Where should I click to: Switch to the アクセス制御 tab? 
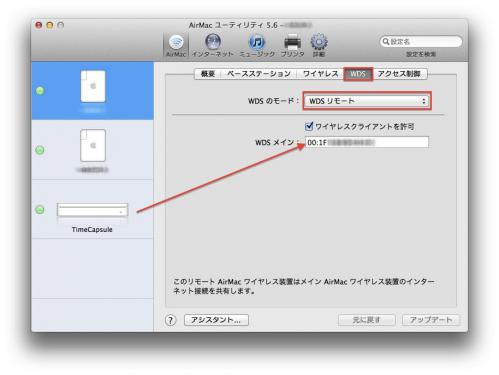(399, 74)
